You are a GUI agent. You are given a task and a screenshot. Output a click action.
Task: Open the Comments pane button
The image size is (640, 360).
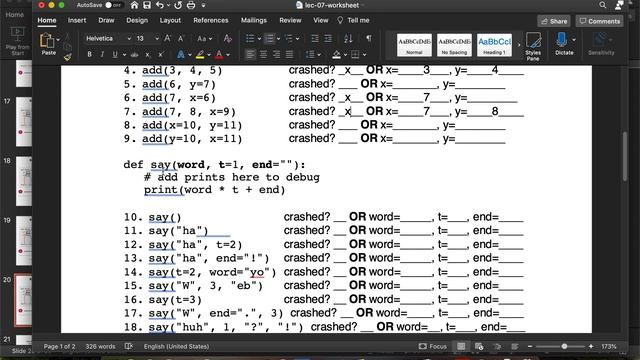(600, 21)
